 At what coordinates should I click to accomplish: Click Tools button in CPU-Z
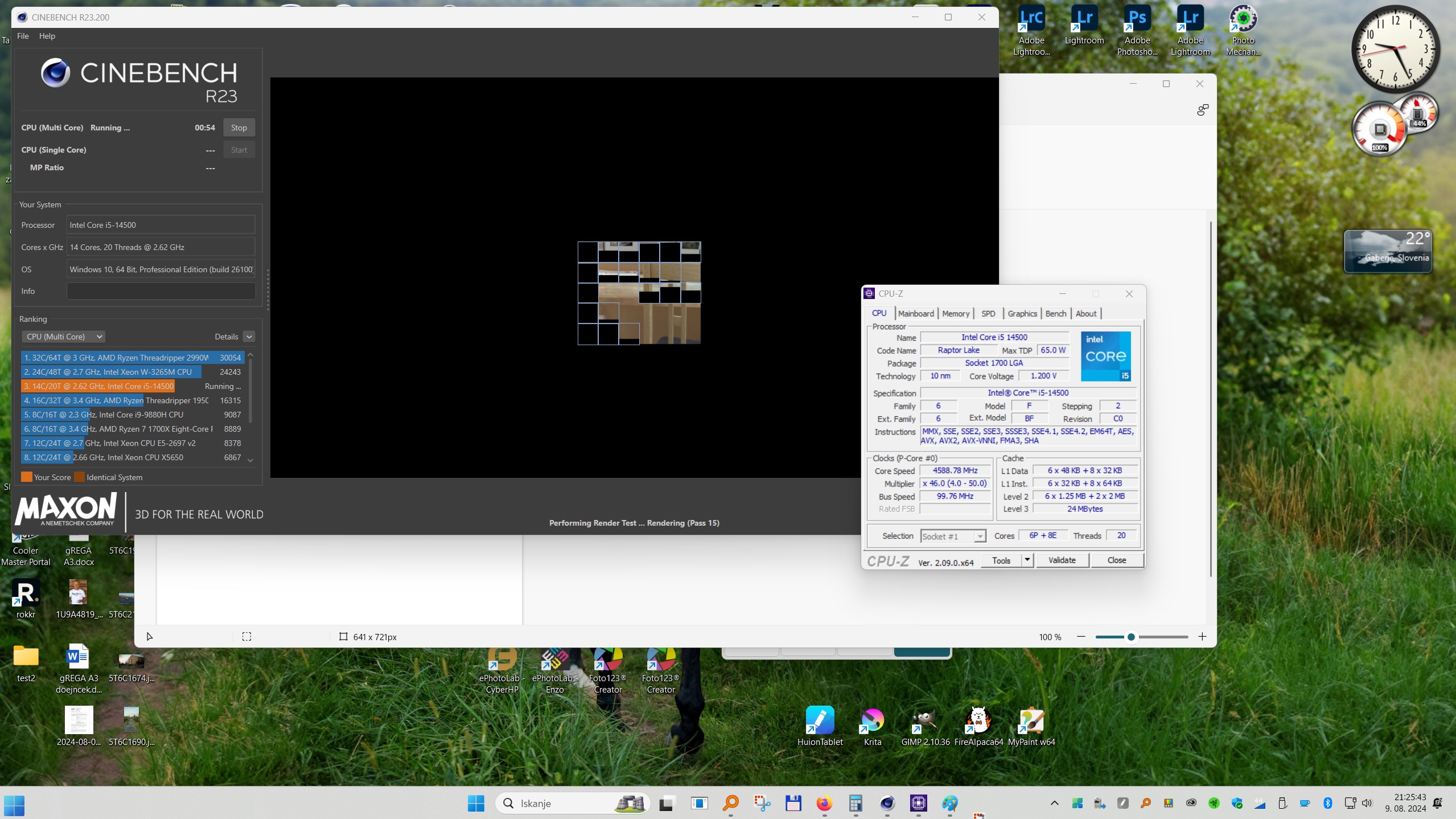[1001, 560]
